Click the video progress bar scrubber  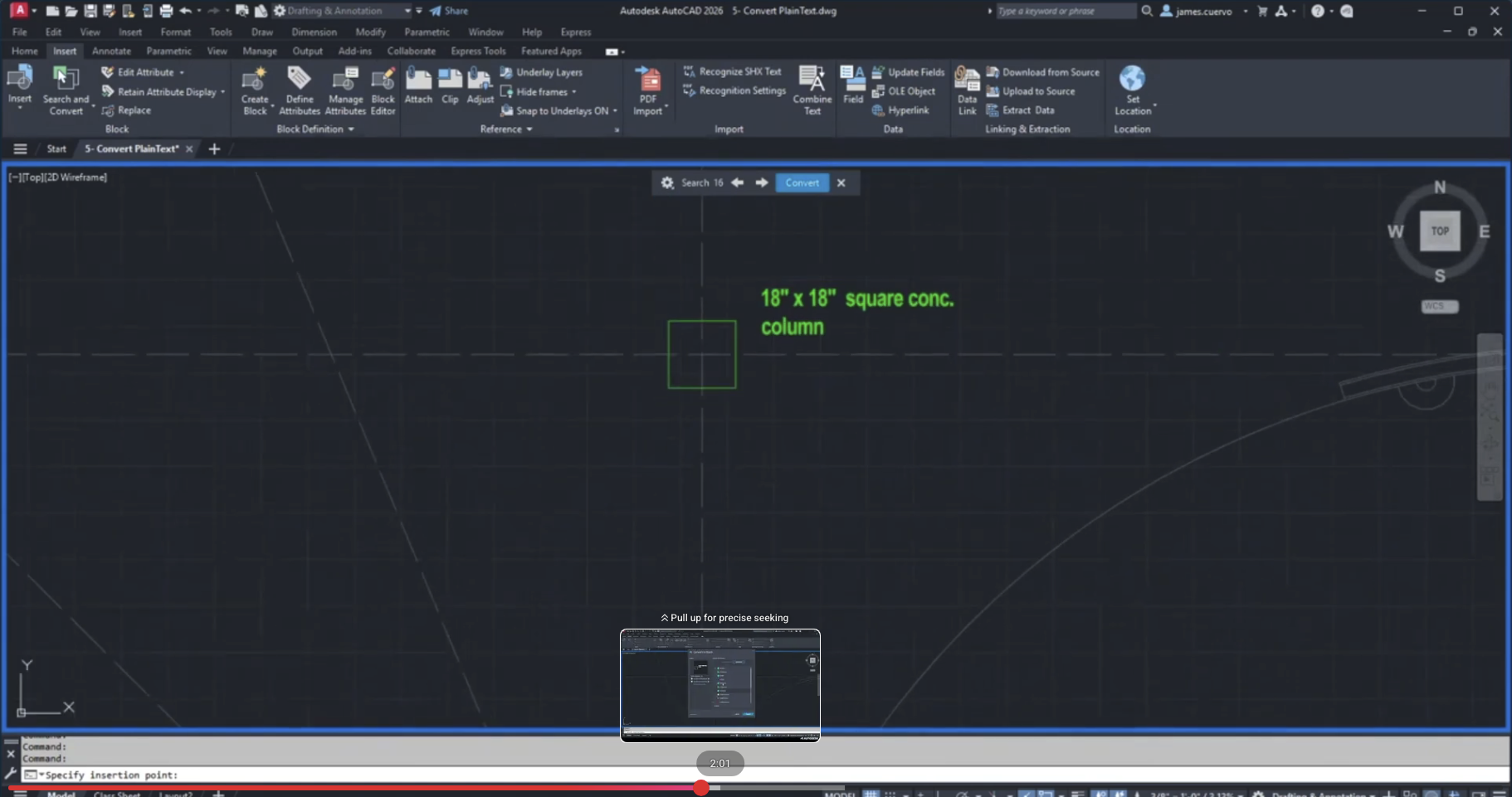click(x=701, y=788)
